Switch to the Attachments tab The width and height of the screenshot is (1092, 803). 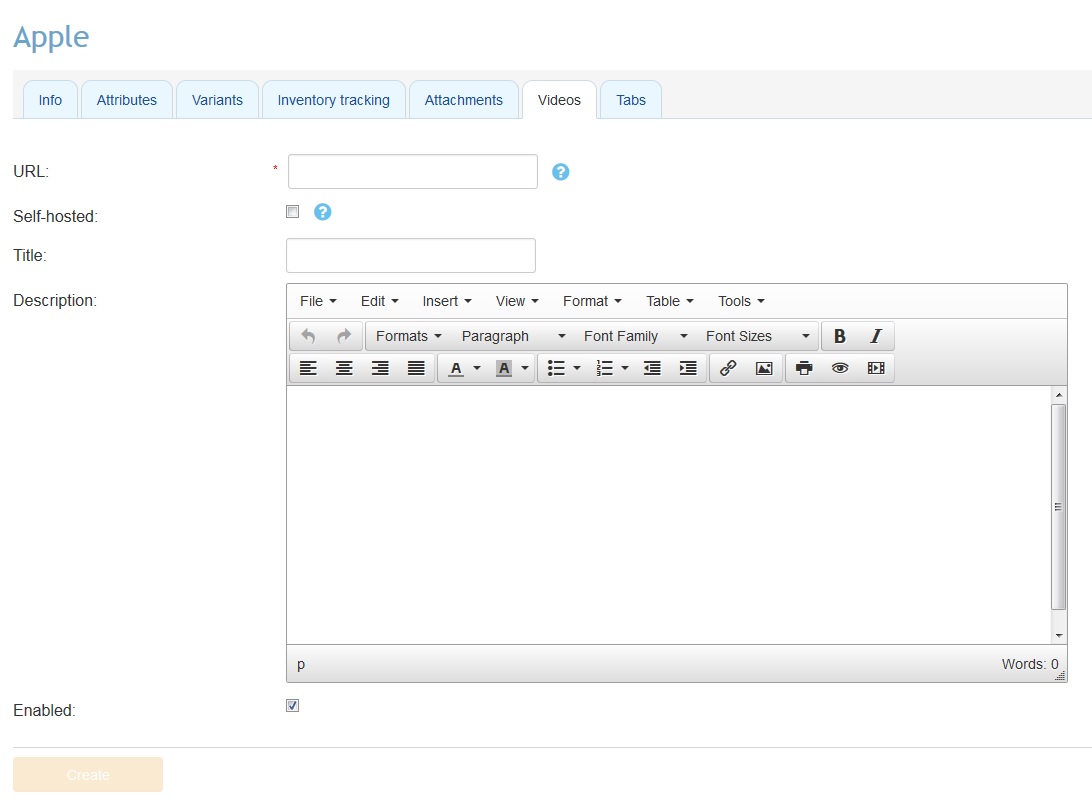[x=464, y=100]
